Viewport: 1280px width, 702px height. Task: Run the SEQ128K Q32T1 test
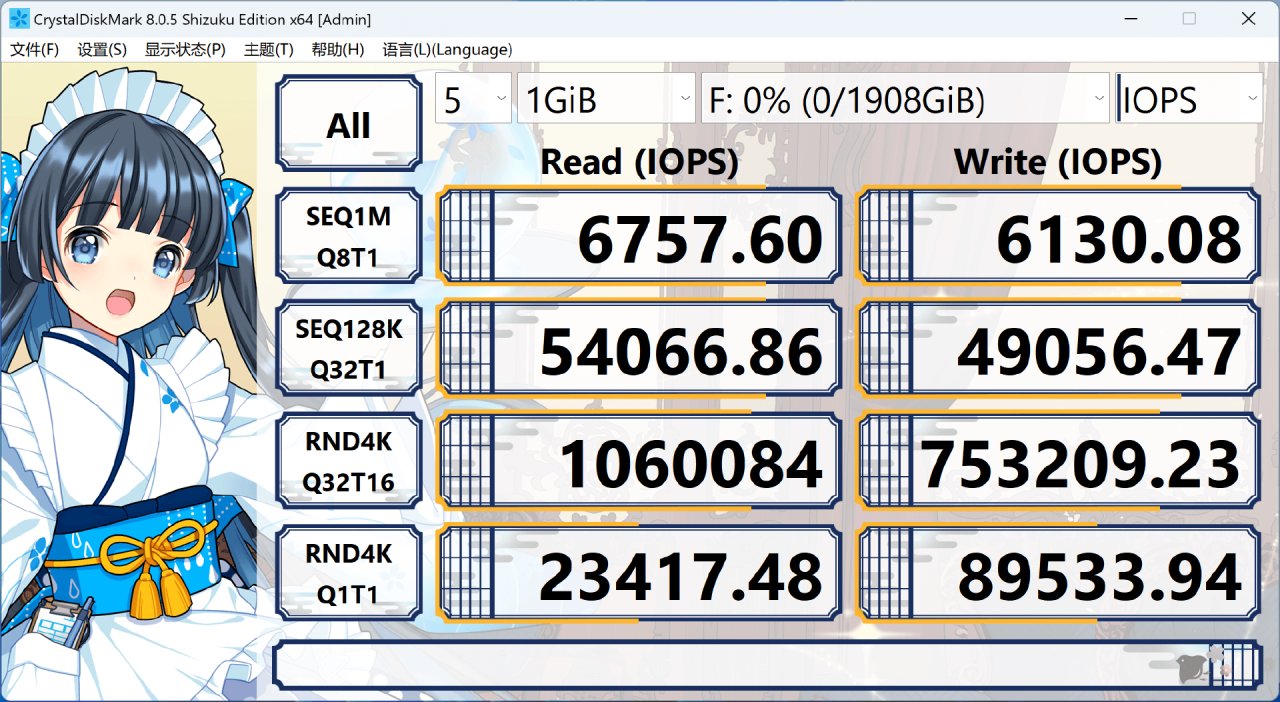pos(348,348)
